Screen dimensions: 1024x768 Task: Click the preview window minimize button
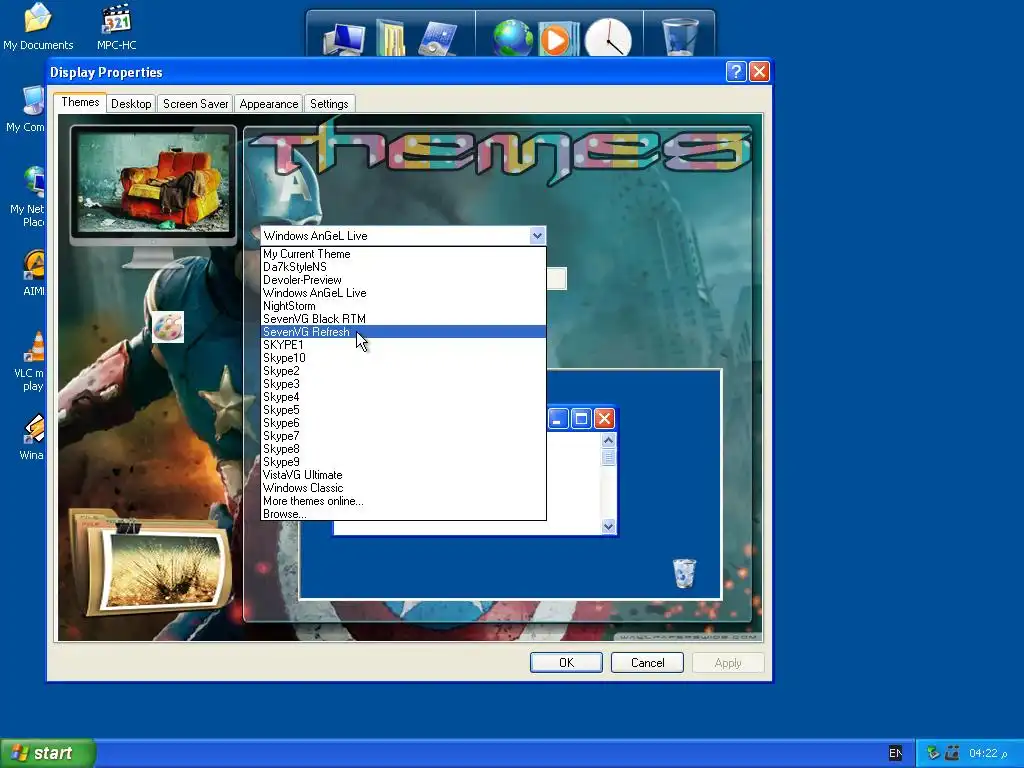pyautogui.click(x=557, y=419)
